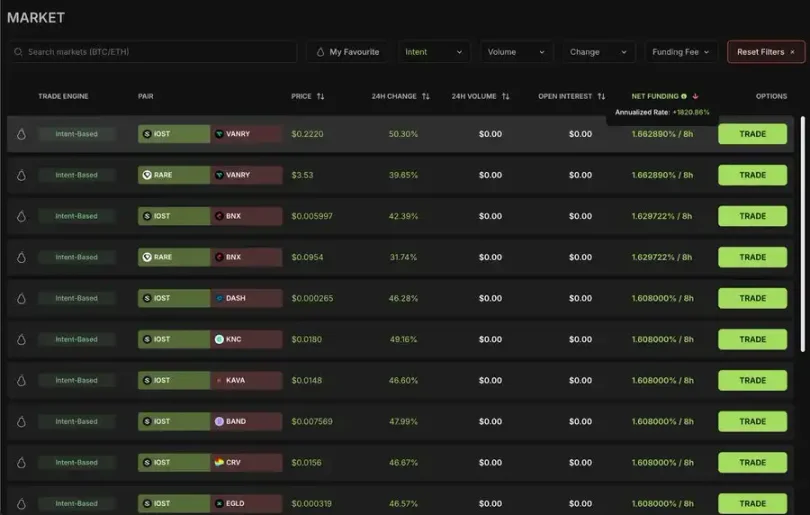Viewport: 810px width, 515px height.
Task: Favourite the IOST/VANRY pair
Action: [x=21, y=134]
